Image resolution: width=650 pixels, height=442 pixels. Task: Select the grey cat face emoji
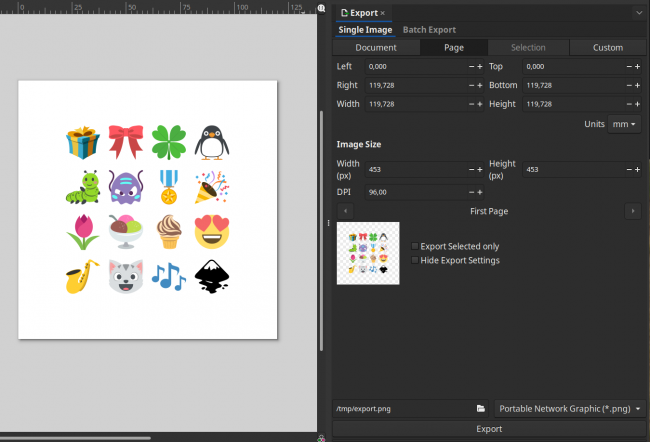[126, 277]
